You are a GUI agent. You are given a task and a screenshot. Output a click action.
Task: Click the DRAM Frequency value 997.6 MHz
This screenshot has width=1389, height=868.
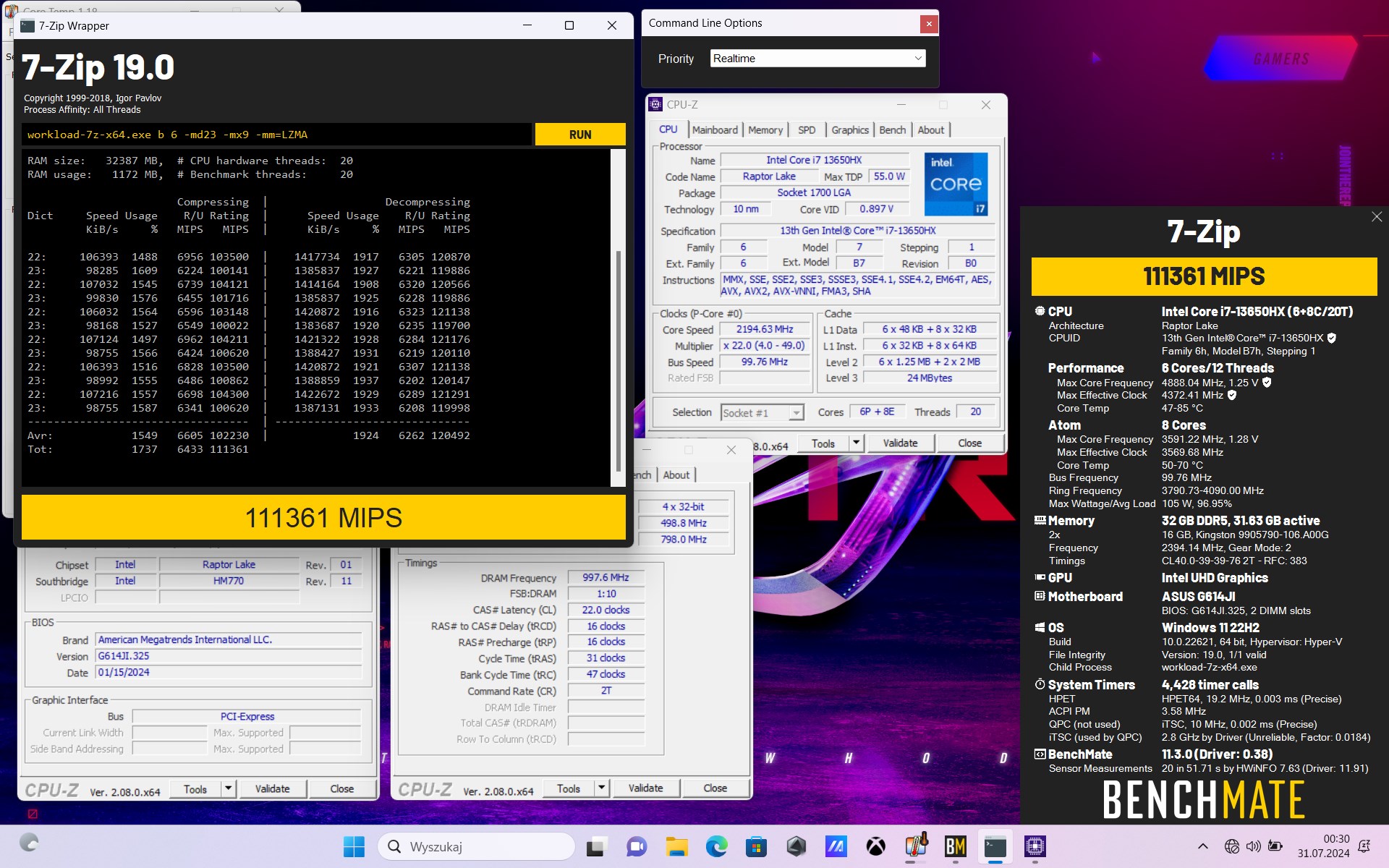click(x=606, y=577)
